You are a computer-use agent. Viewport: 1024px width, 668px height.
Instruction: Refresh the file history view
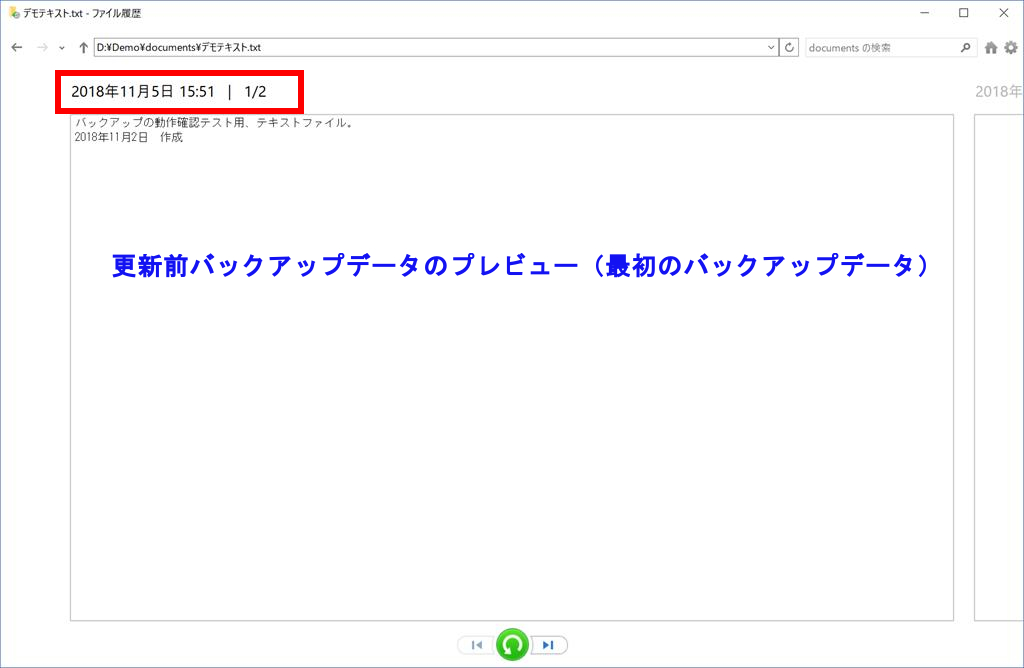pos(790,47)
